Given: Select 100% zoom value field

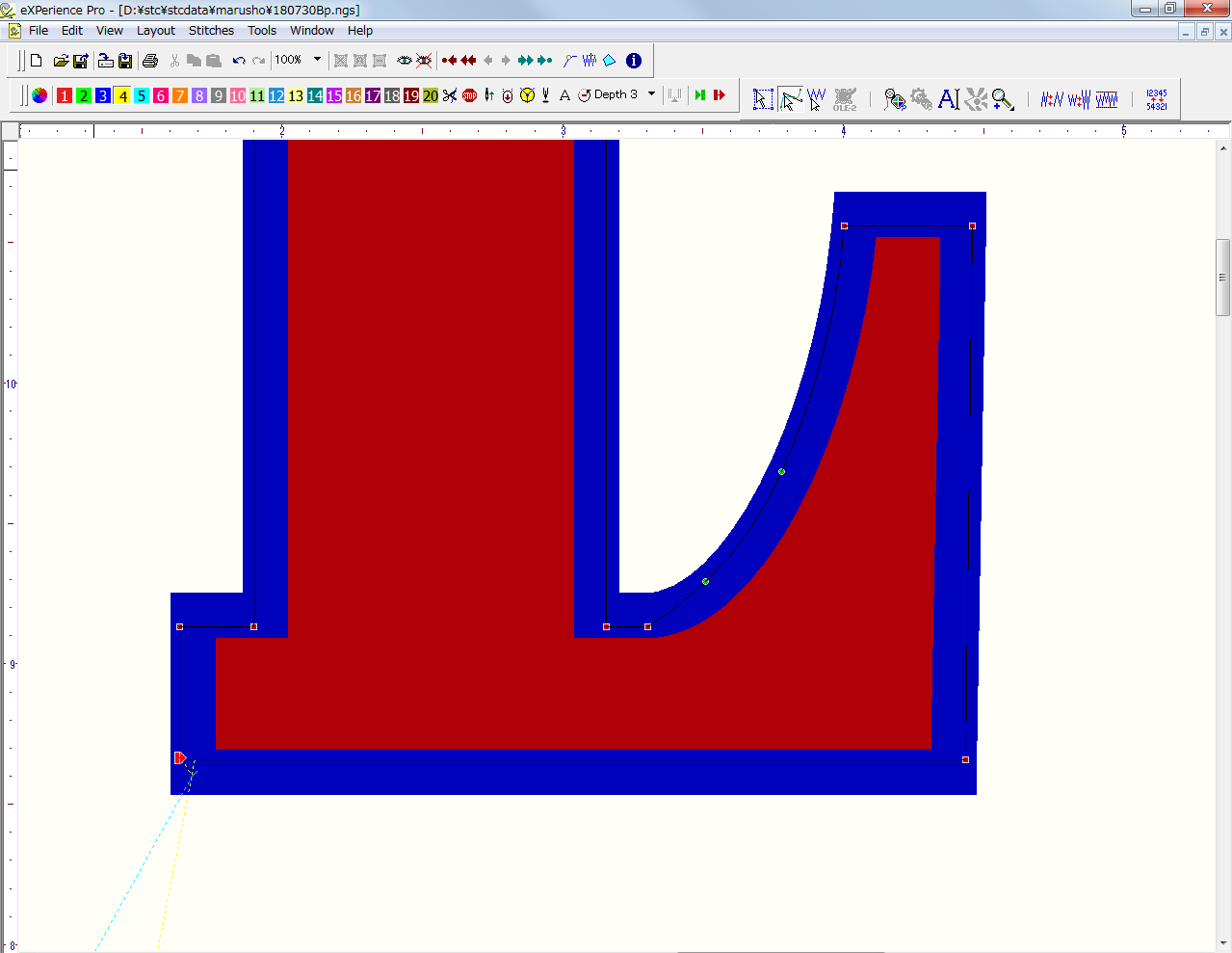Looking at the screenshot, I should pos(289,60).
